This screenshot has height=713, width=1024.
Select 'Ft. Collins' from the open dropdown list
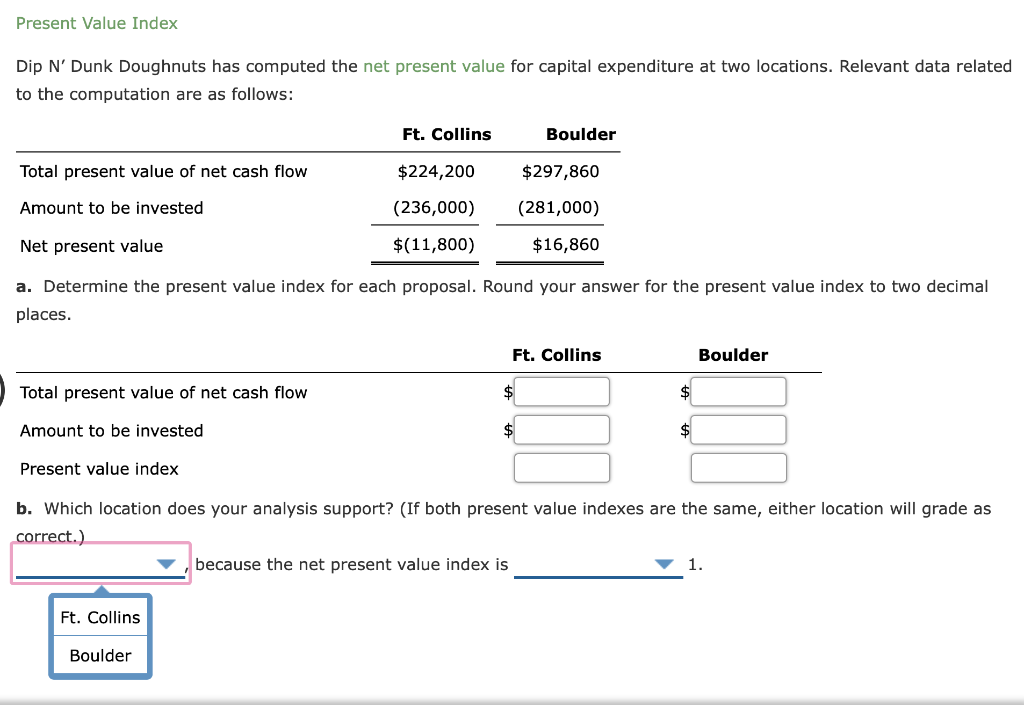(99, 617)
